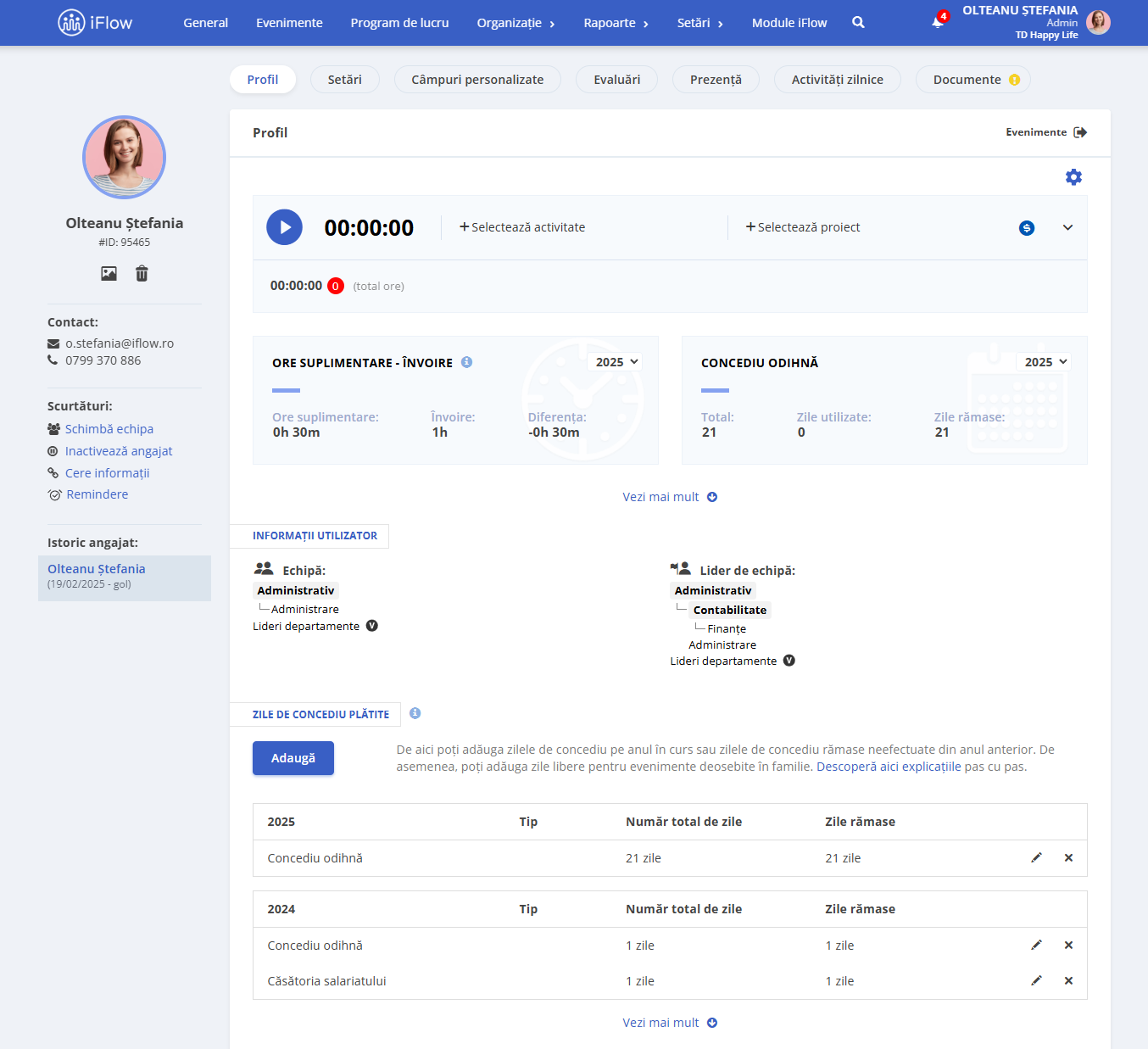This screenshot has width=1148, height=1049.
Task: Click Olteanu Ștefania profile photo
Action: (124, 157)
